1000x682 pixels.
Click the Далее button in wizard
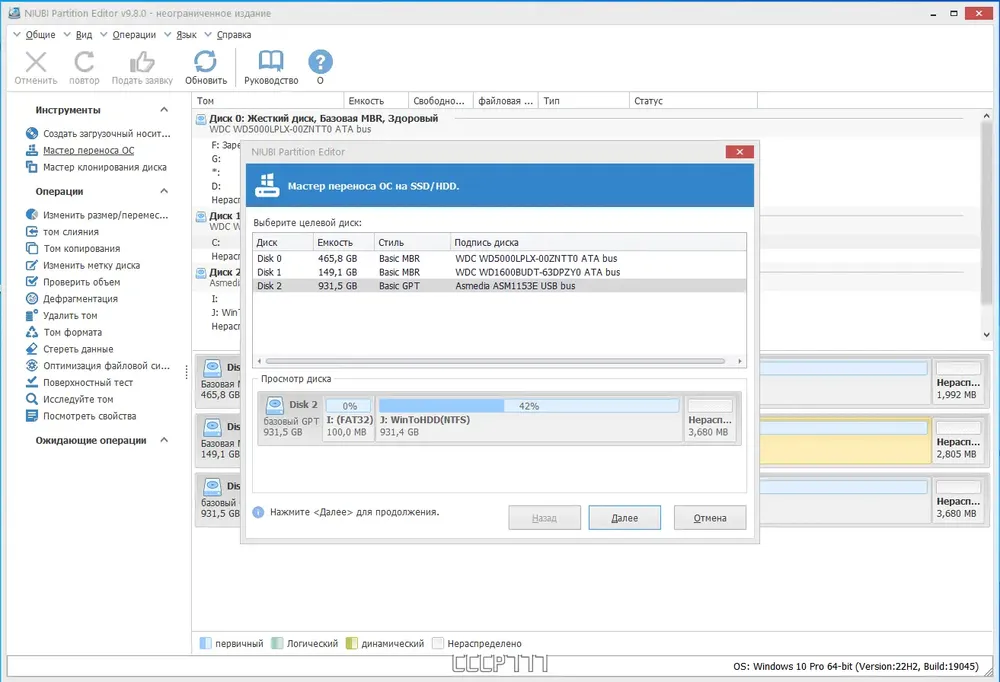[x=624, y=517]
